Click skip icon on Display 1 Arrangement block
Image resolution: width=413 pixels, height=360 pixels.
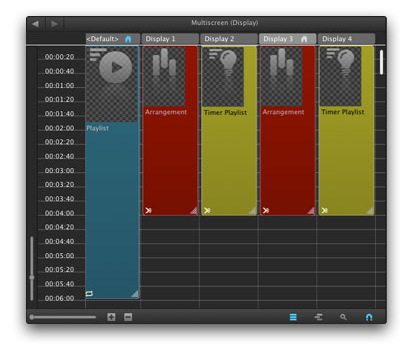coord(148,210)
